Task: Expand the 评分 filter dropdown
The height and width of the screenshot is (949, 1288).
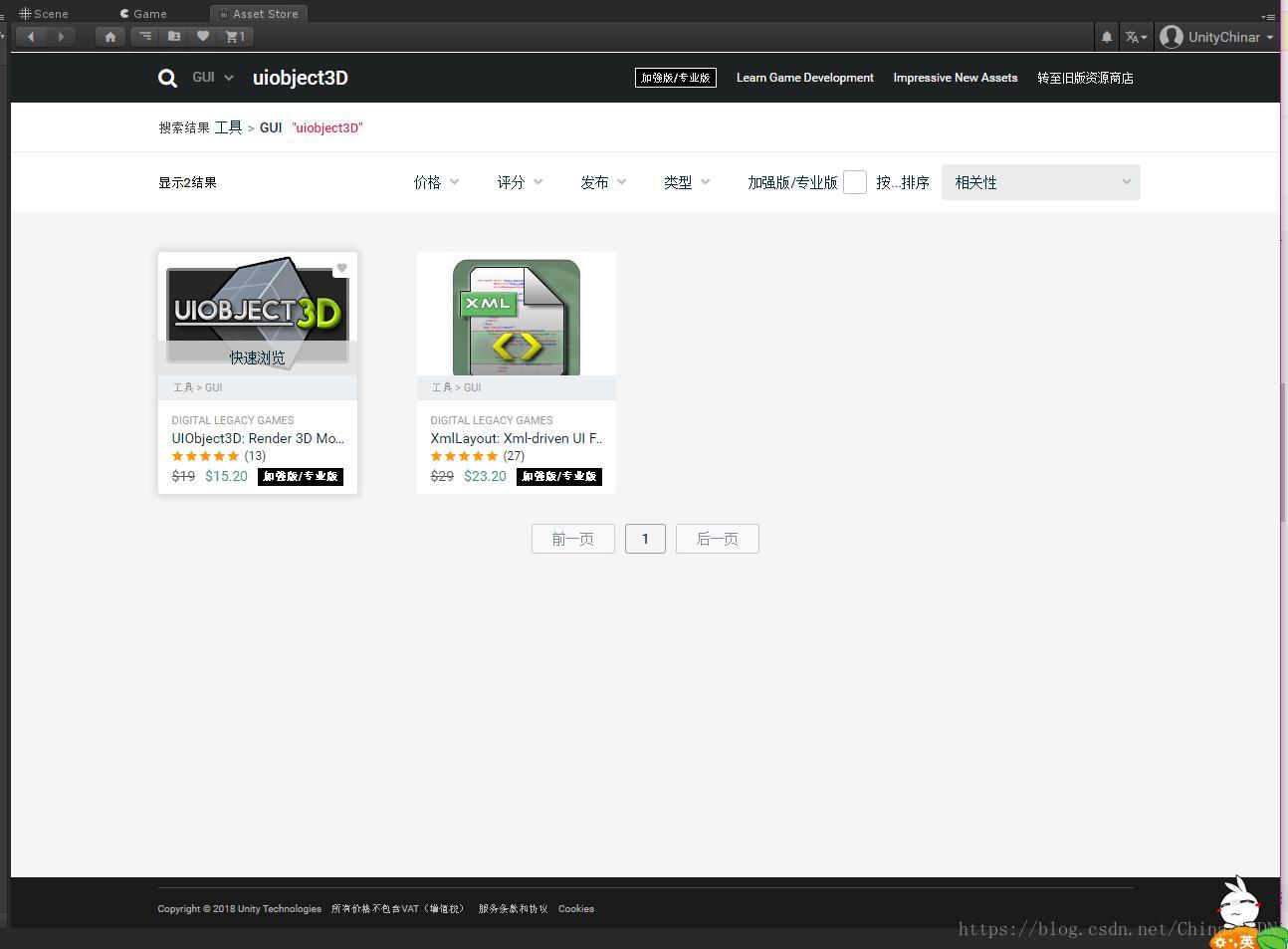Action: point(521,182)
